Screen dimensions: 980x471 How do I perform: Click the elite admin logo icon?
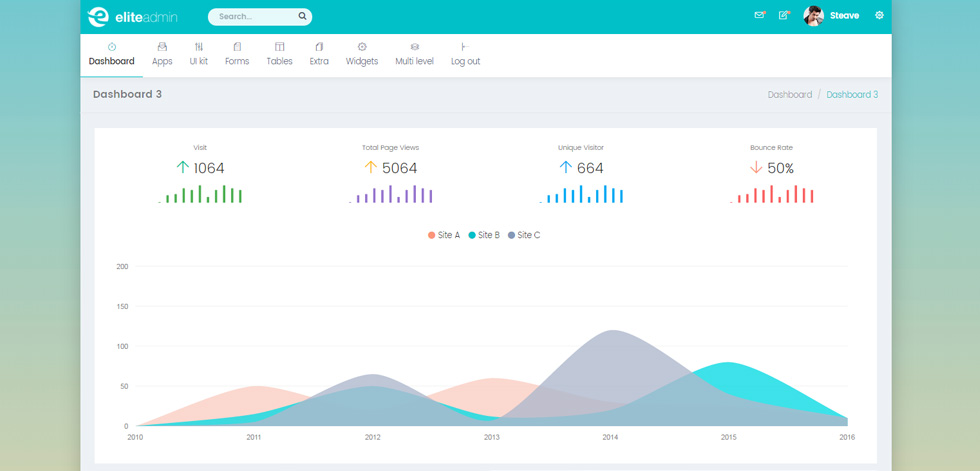(98, 17)
